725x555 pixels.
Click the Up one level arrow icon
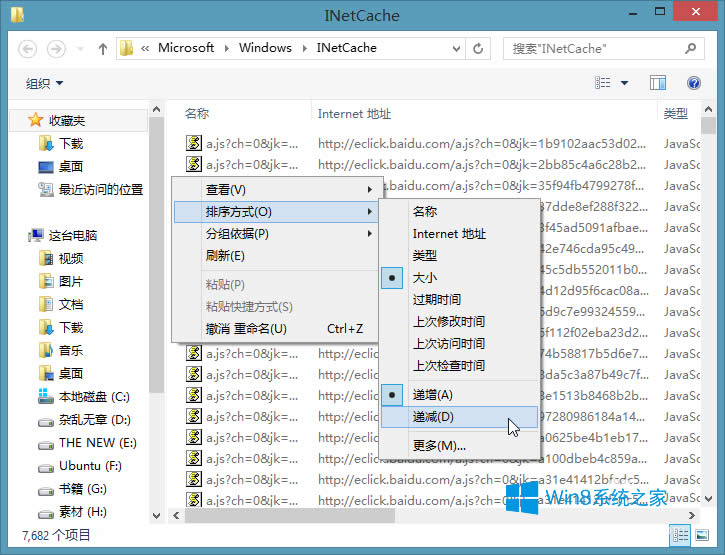point(103,48)
